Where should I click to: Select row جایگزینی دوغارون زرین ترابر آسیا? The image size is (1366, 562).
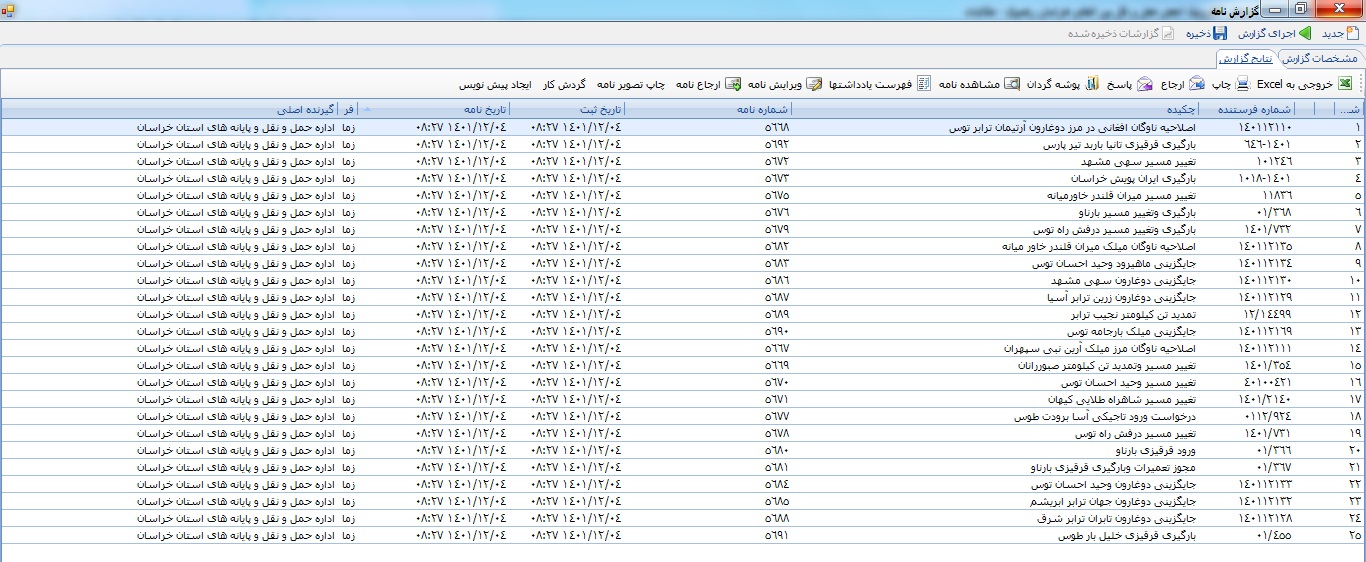click(x=682, y=298)
